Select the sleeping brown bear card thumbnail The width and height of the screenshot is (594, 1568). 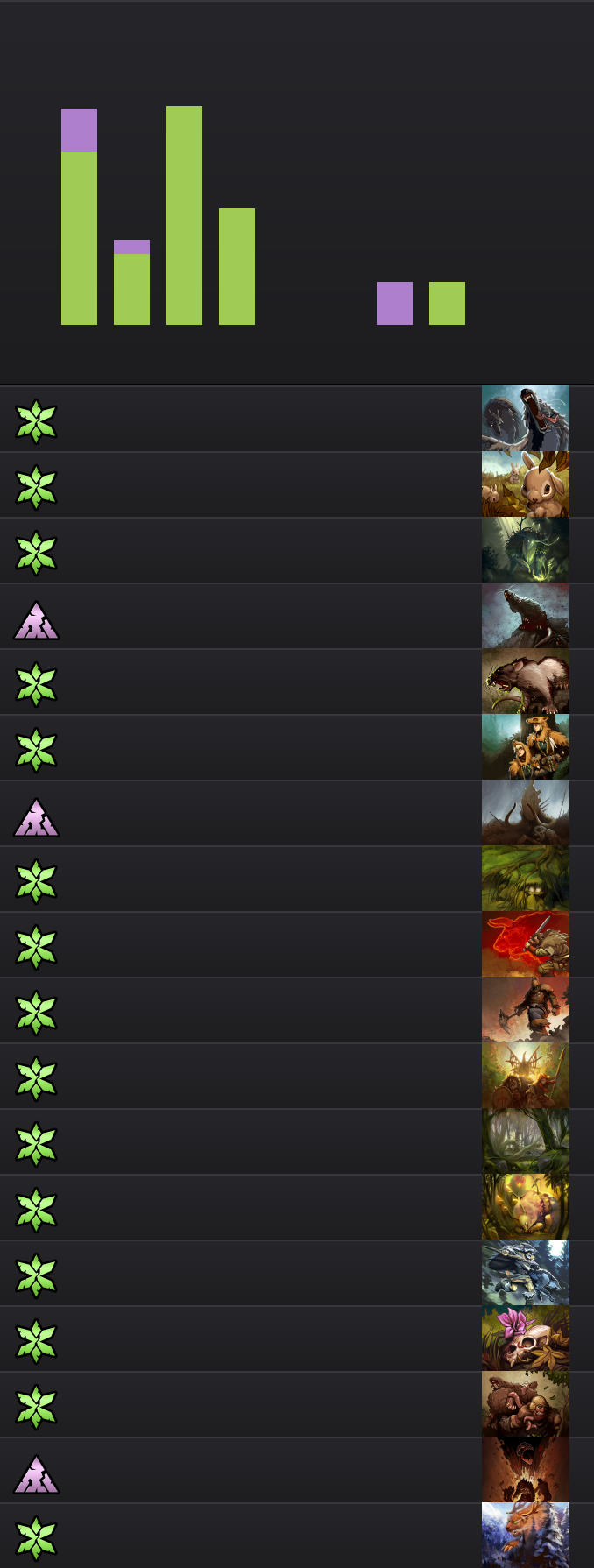[526, 1404]
